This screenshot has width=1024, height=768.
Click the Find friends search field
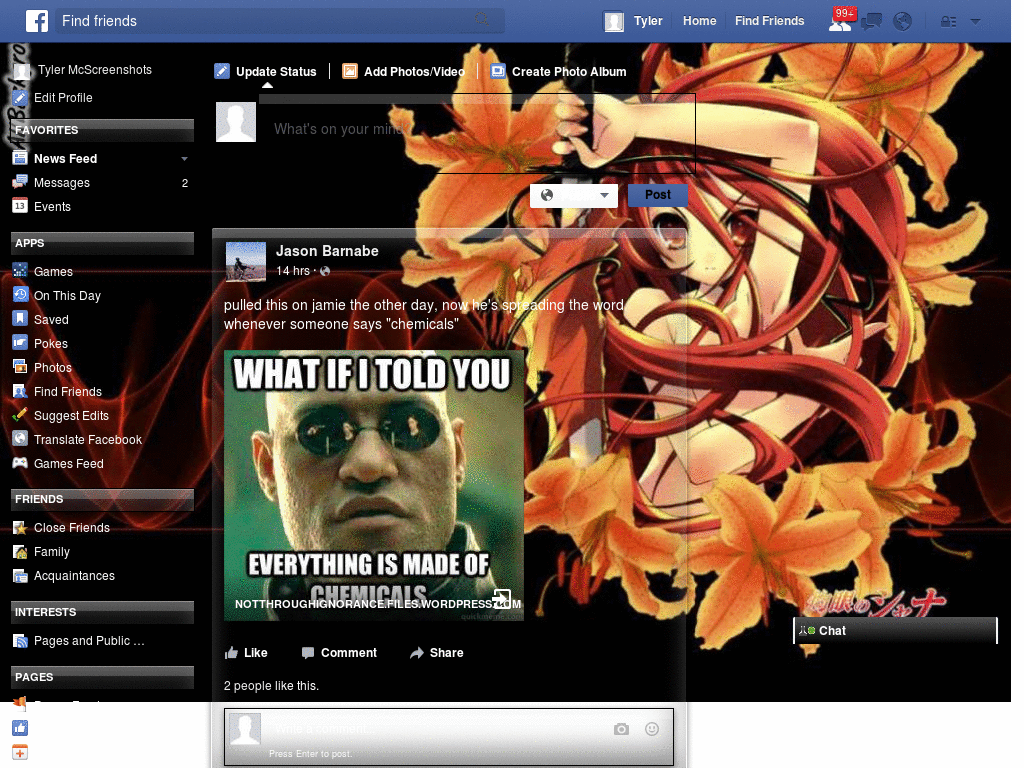click(280, 21)
